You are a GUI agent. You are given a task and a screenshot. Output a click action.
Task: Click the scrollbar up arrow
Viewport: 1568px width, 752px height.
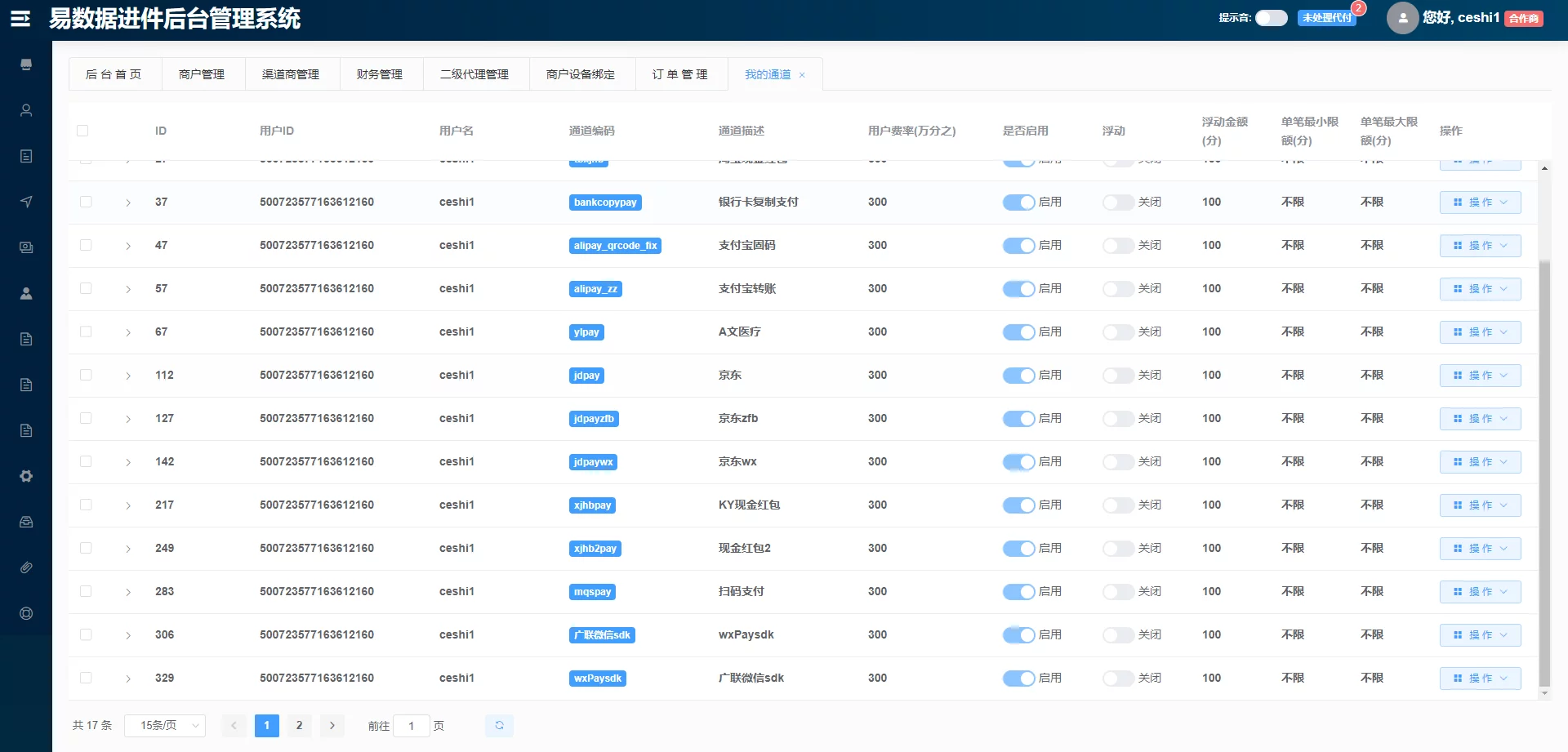[1544, 168]
